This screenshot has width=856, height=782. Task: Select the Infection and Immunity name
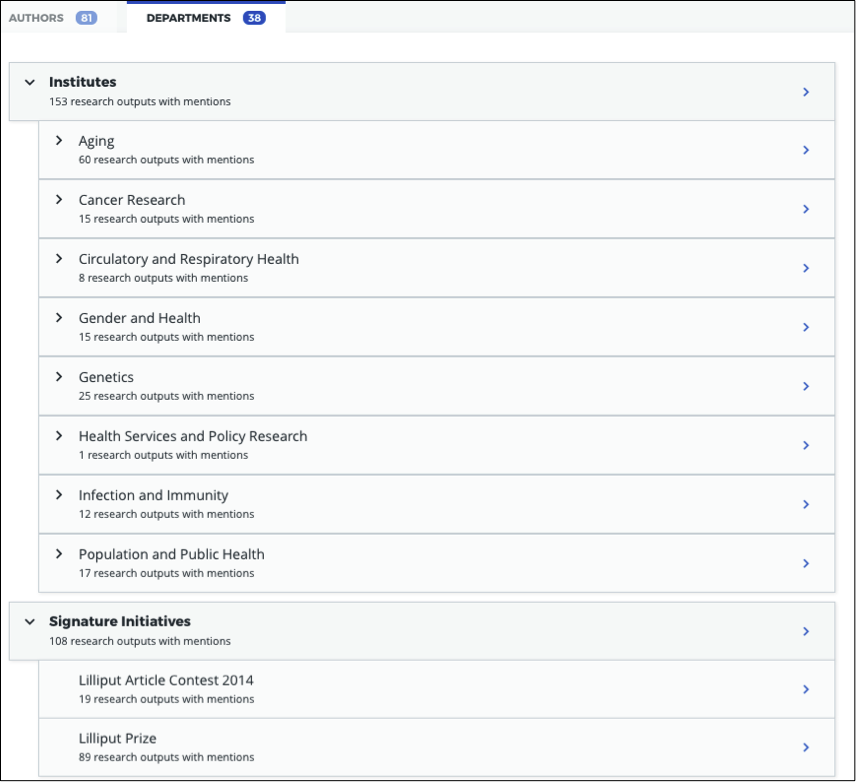(153, 495)
